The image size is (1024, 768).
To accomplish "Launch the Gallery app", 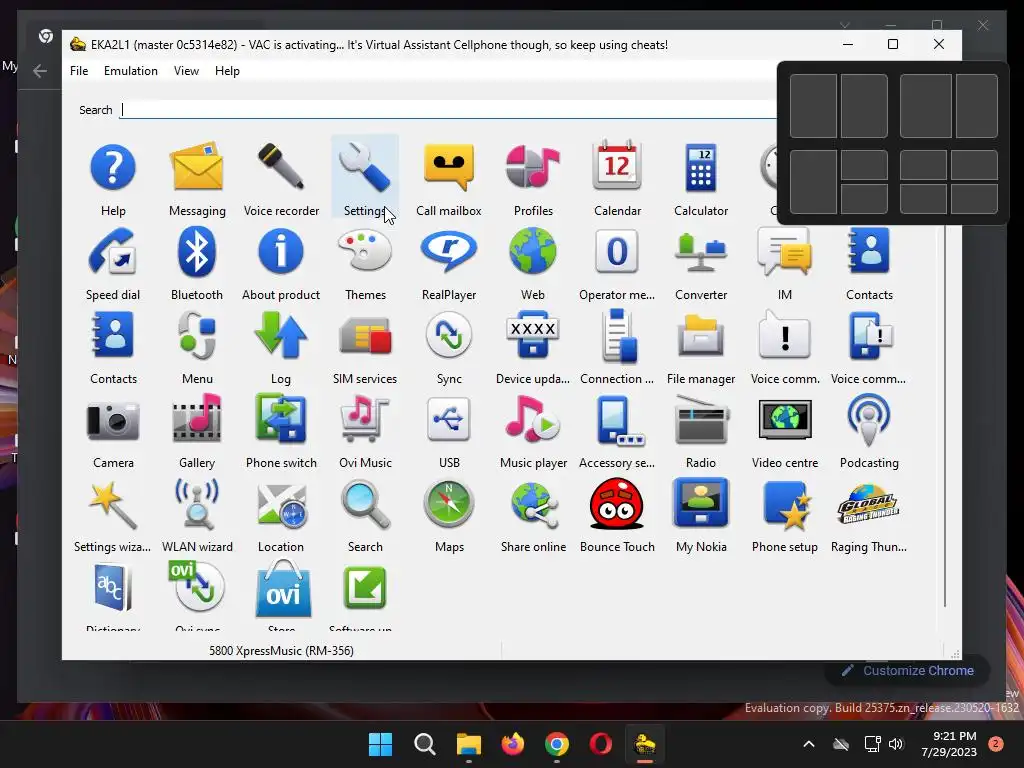I will (197, 420).
